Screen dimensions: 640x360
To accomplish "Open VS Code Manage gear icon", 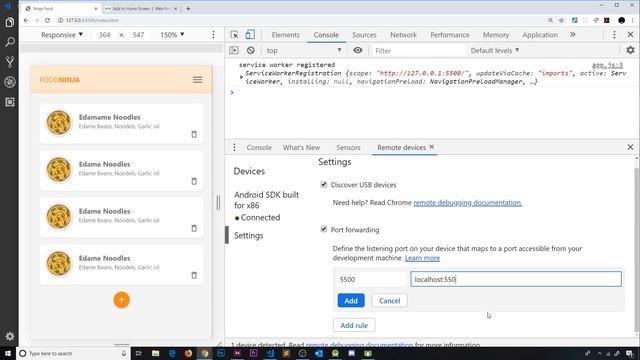I will [x=9, y=336].
